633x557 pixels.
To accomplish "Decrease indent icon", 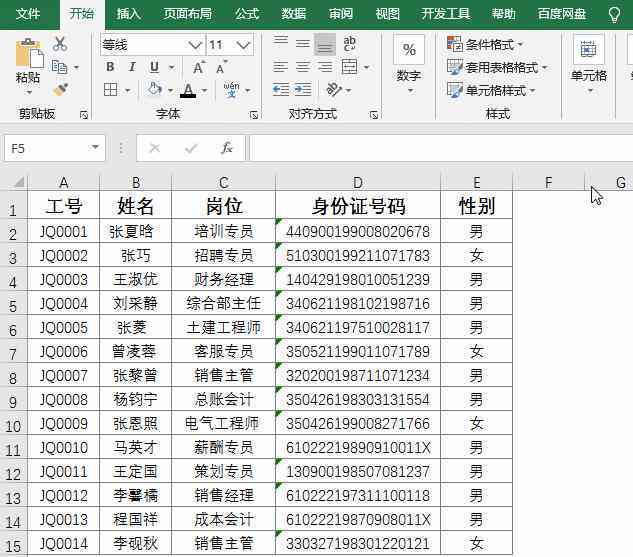I will point(281,90).
